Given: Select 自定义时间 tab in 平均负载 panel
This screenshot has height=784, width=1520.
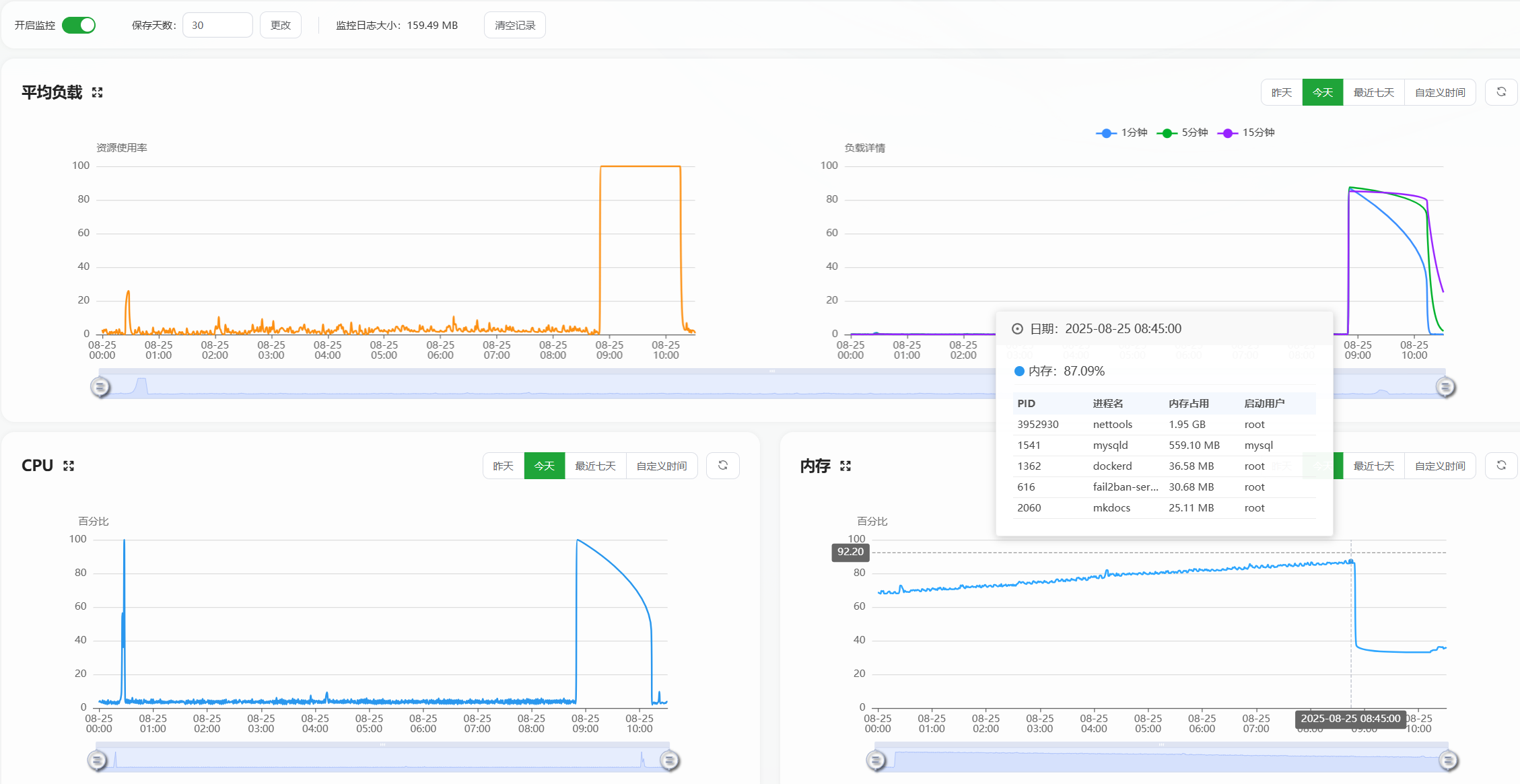Looking at the screenshot, I should (1440, 92).
